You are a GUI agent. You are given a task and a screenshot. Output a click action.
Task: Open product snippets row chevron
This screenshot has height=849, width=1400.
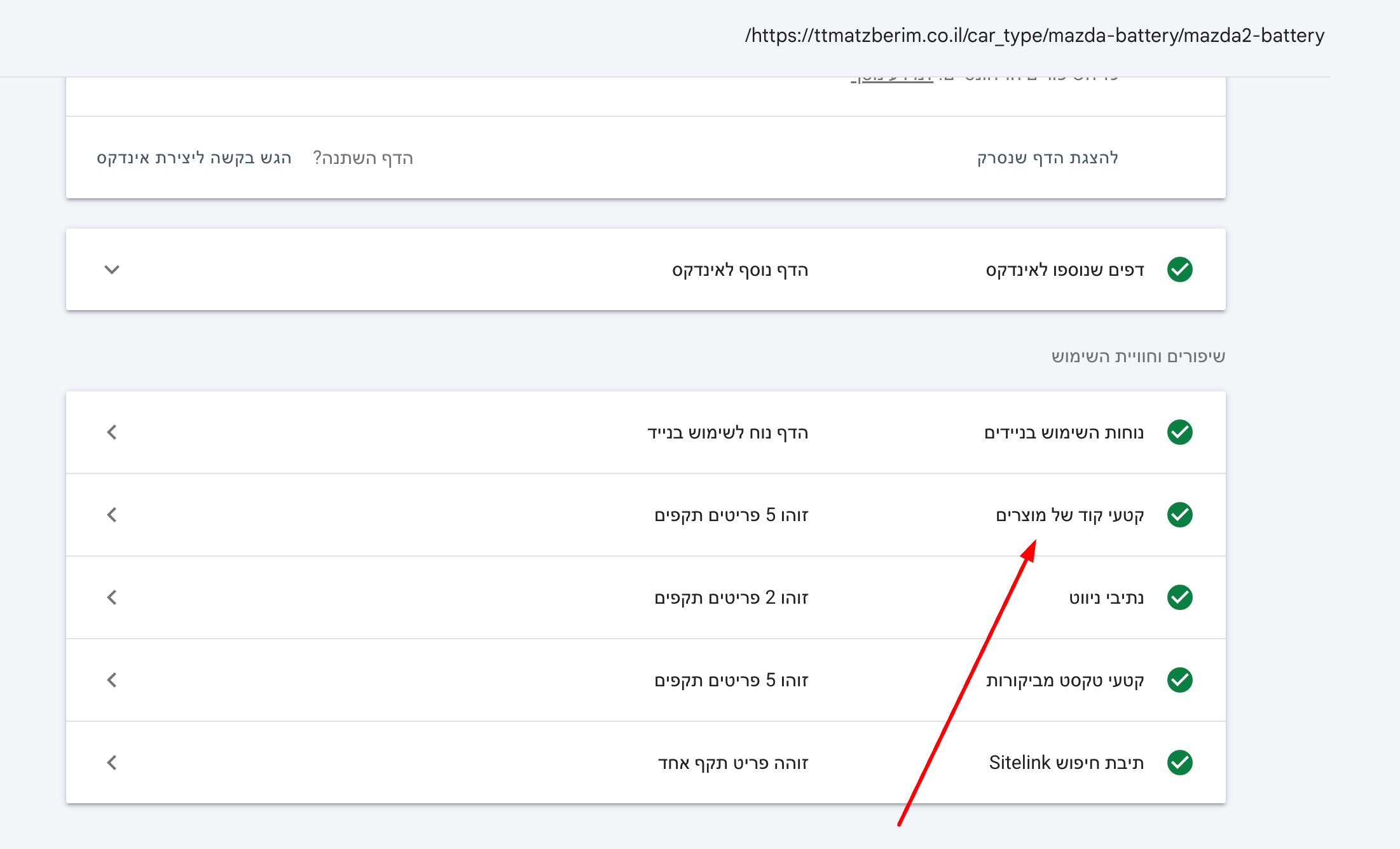click(x=112, y=515)
